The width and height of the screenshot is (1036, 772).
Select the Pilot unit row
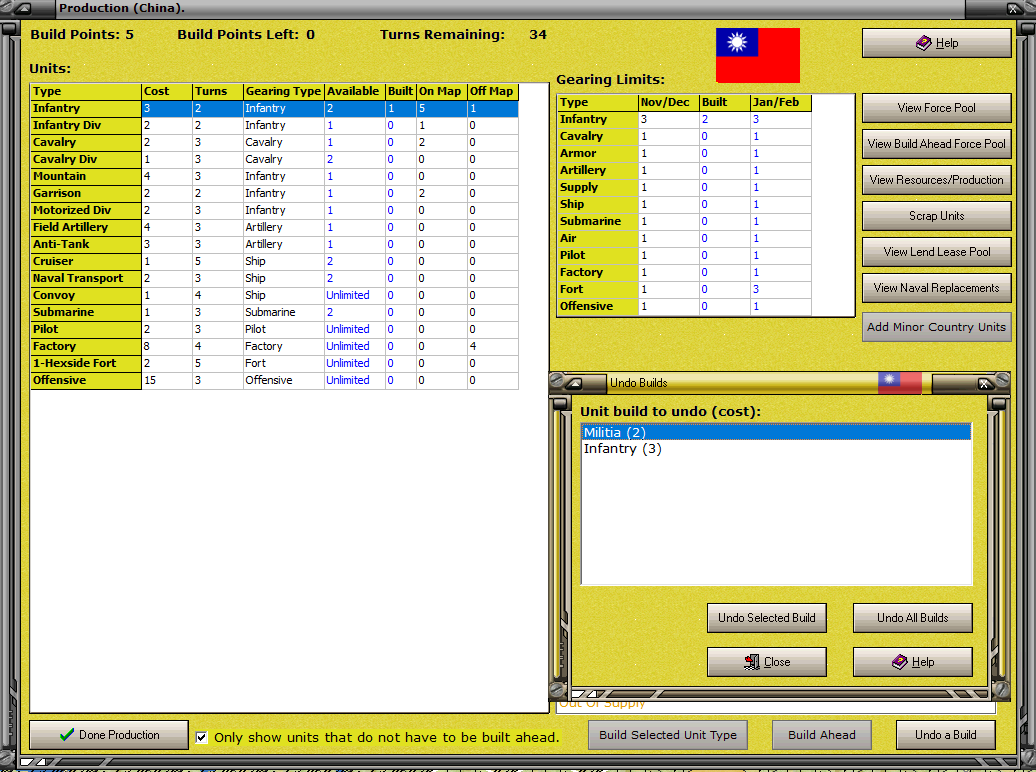click(274, 329)
